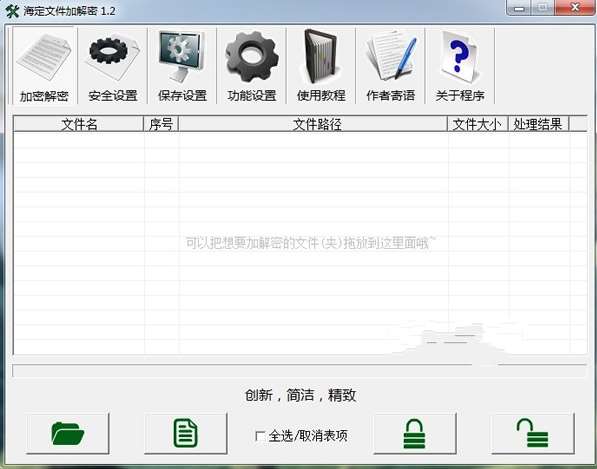Sort by the 文件名 column header
Image resolution: width=597 pixels, height=469 pixels.
click(78, 124)
